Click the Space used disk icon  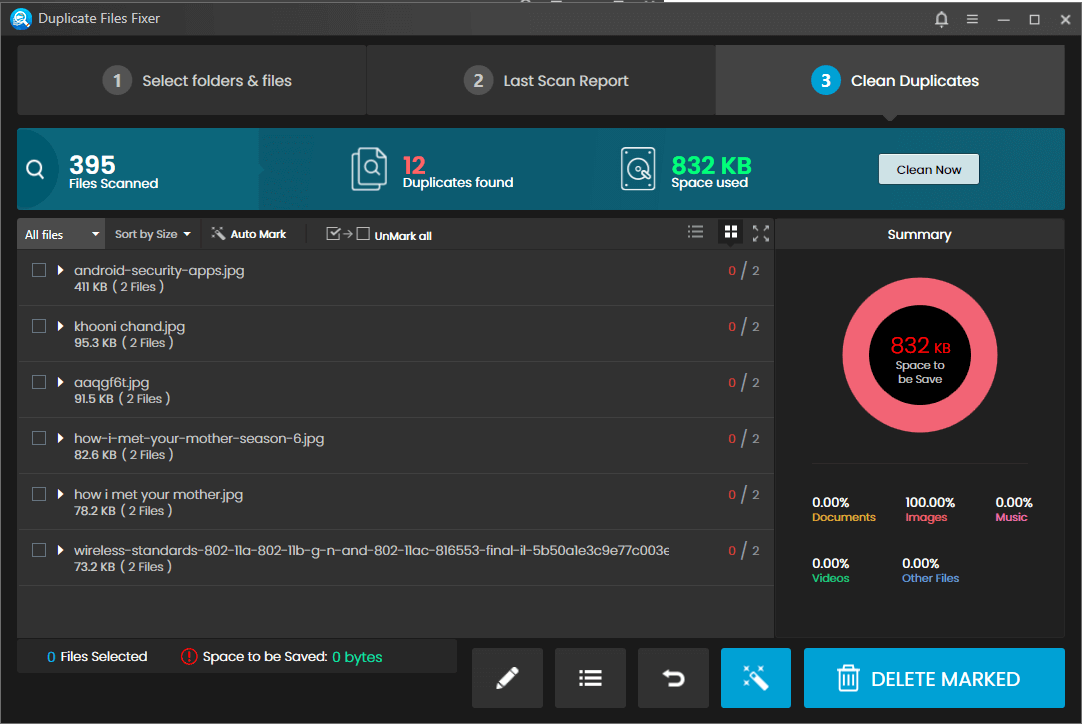click(638, 169)
